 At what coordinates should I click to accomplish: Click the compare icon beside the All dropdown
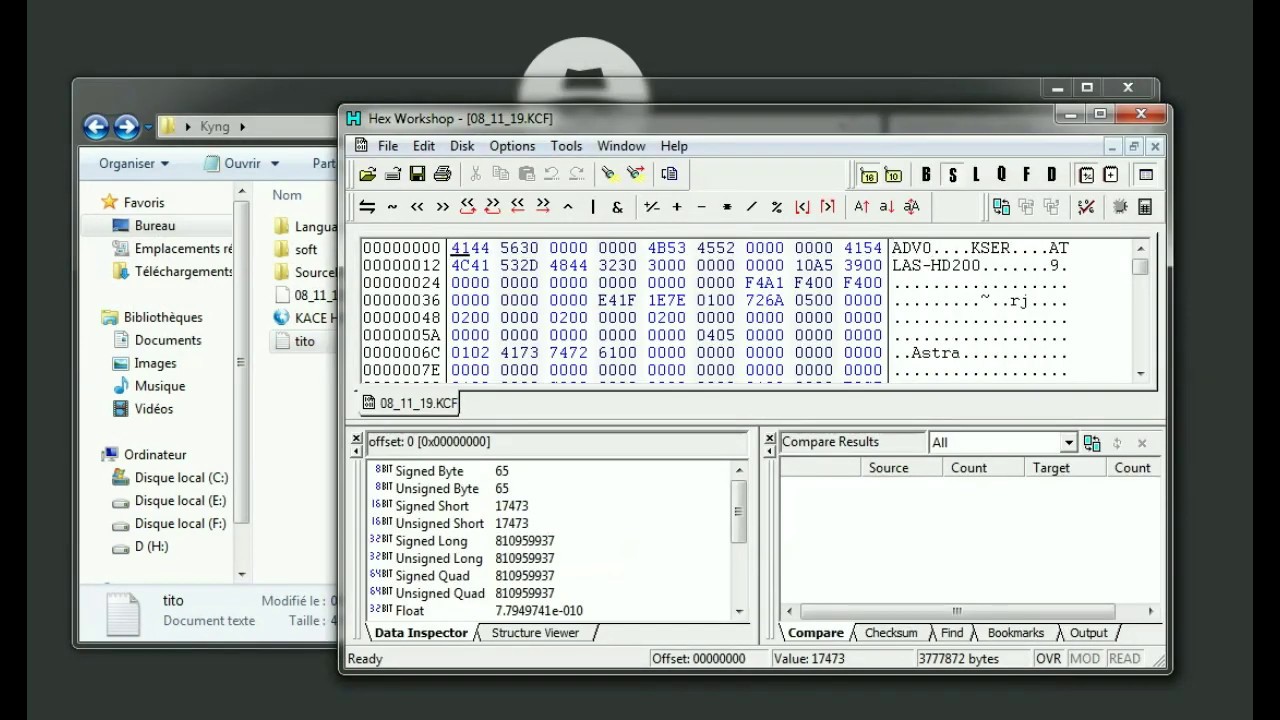(x=1092, y=443)
